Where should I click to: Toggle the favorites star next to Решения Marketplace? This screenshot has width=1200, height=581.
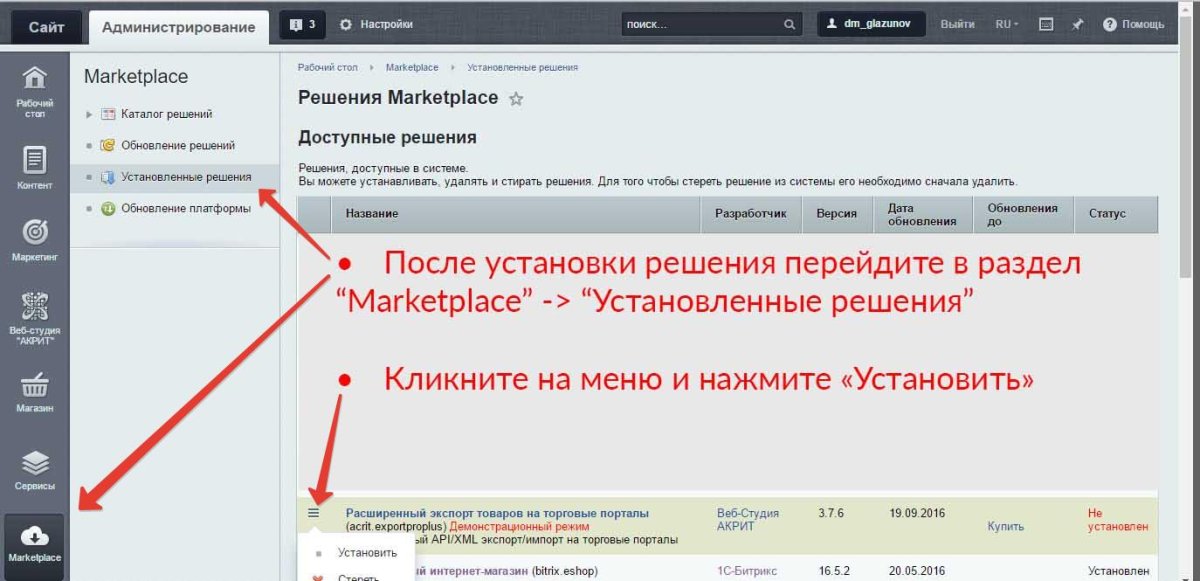click(515, 99)
